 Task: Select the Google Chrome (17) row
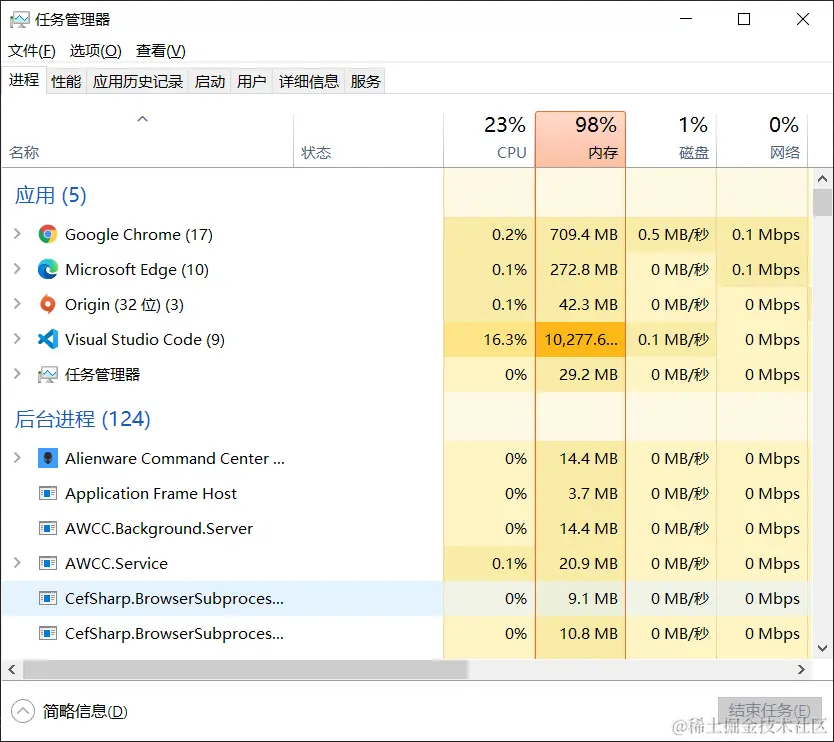point(406,235)
